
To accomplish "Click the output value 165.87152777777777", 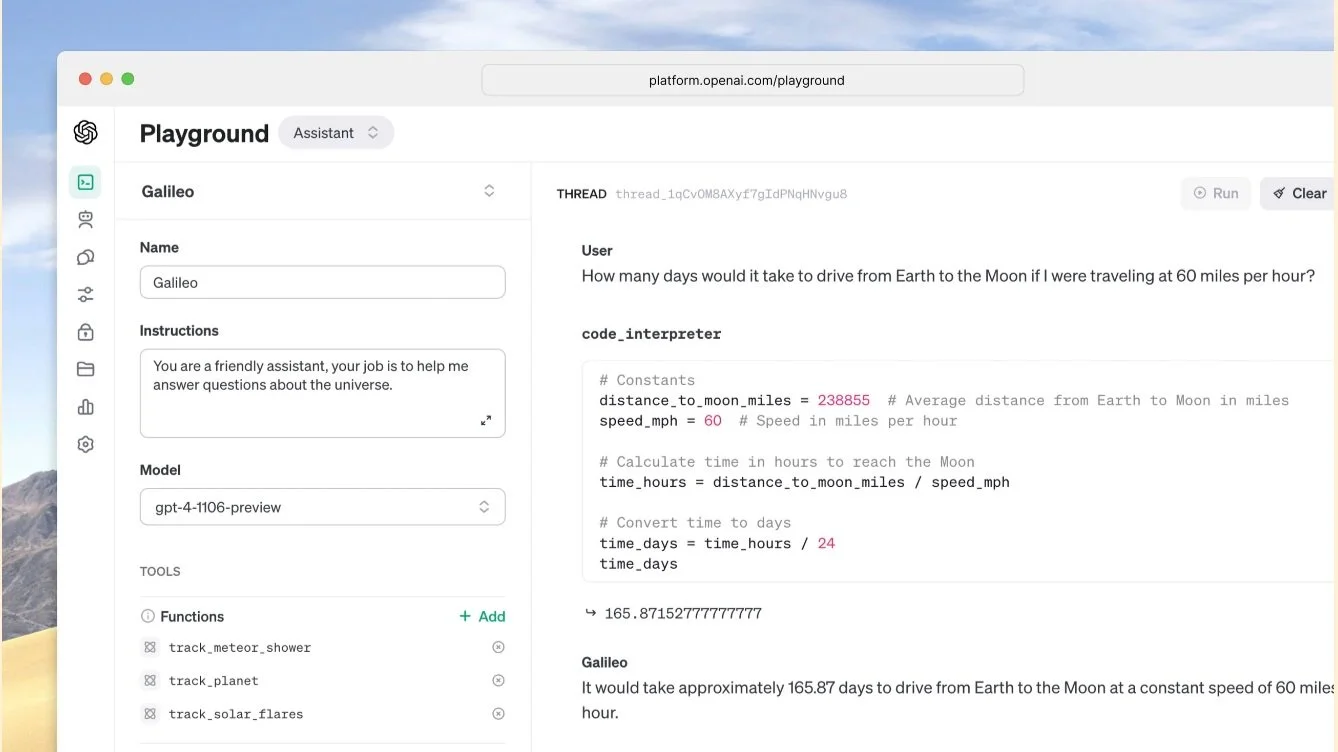I will tap(683, 613).
